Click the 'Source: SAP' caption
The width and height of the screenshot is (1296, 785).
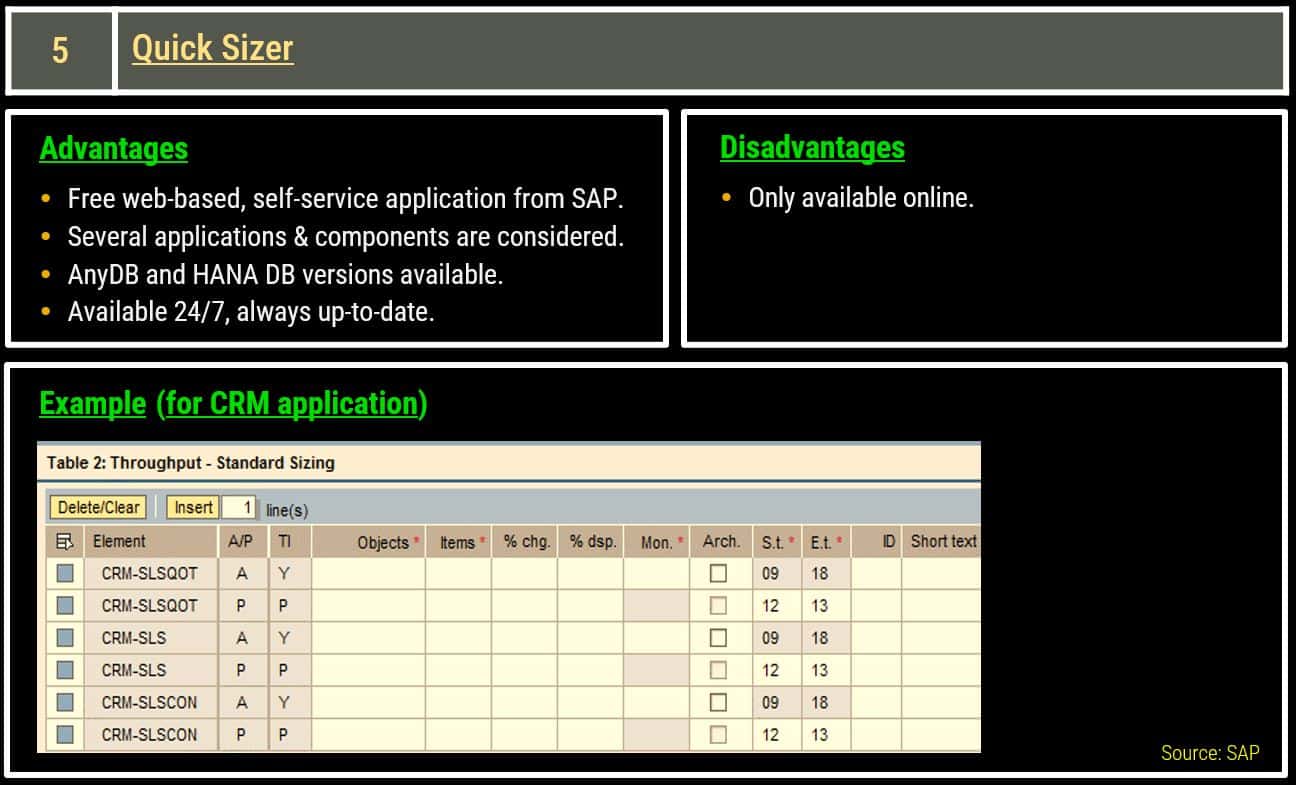click(x=1210, y=753)
